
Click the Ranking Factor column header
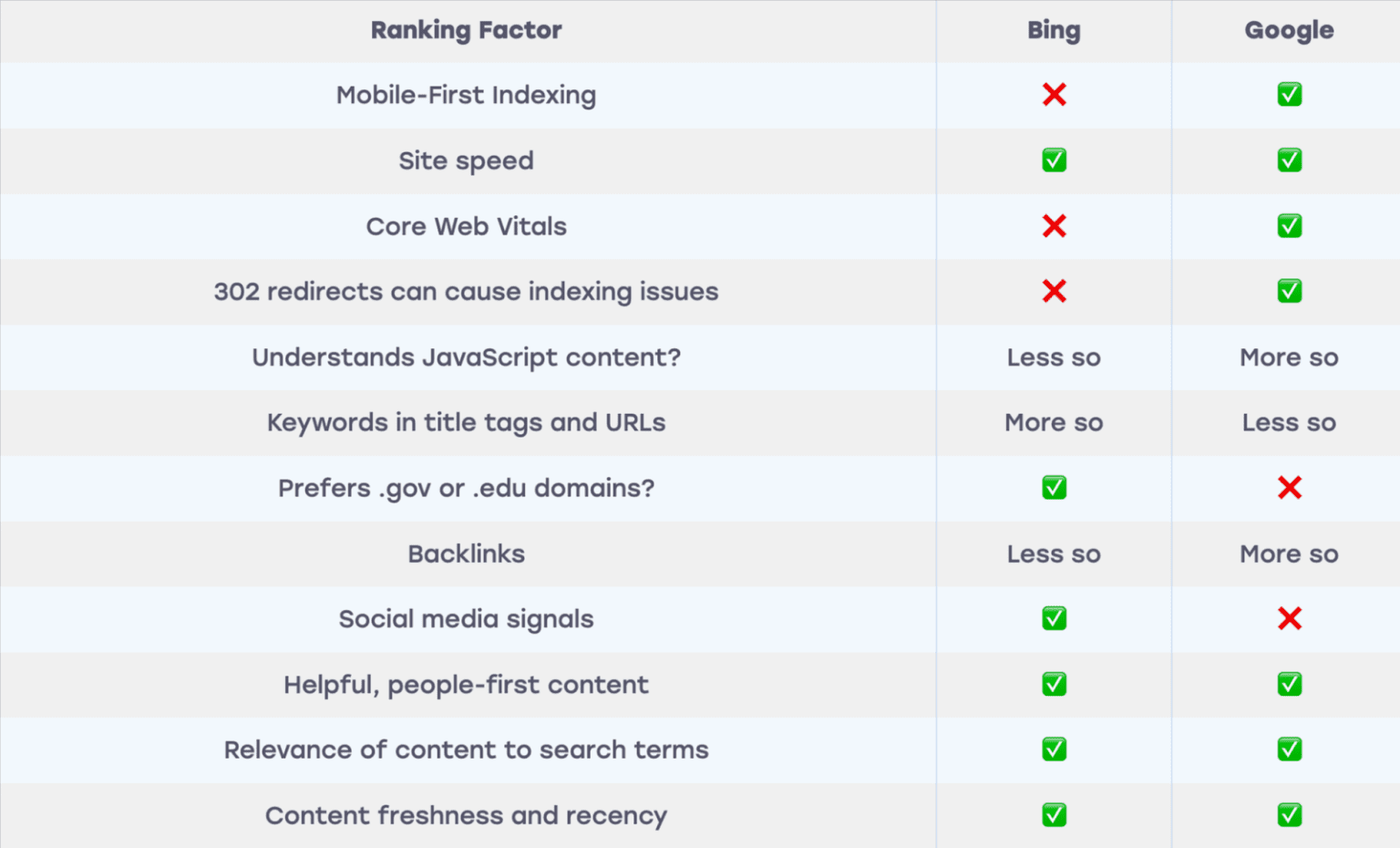pyautogui.click(x=466, y=30)
